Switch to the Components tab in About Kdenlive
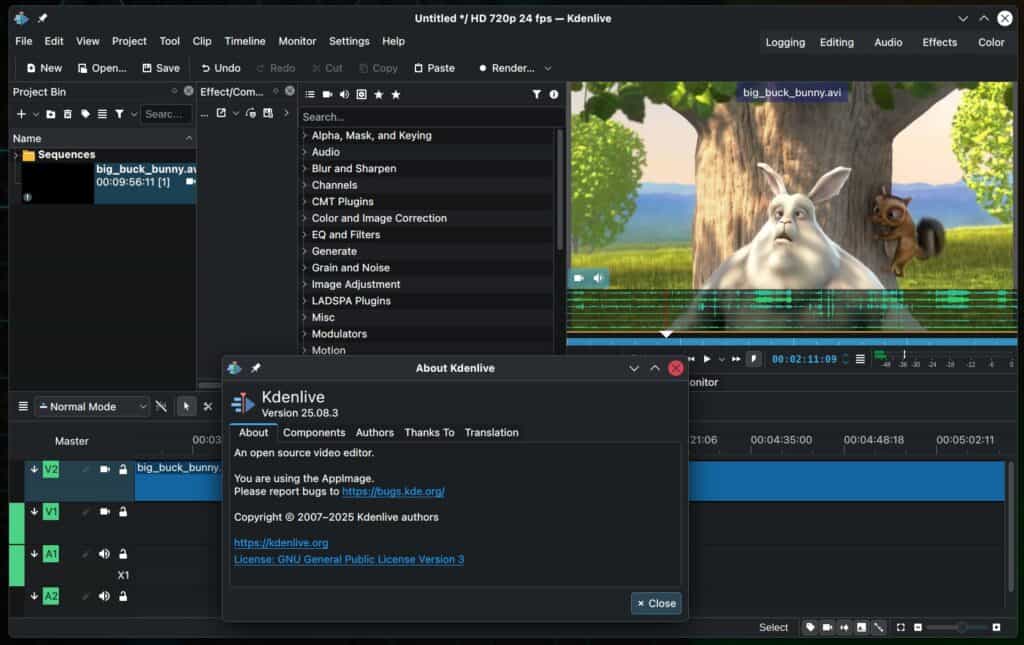The width and height of the screenshot is (1024, 645). (314, 432)
